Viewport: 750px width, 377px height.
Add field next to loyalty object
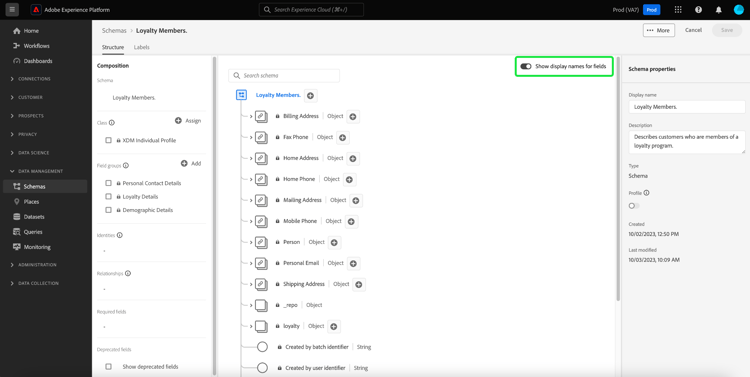tap(334, 326)
